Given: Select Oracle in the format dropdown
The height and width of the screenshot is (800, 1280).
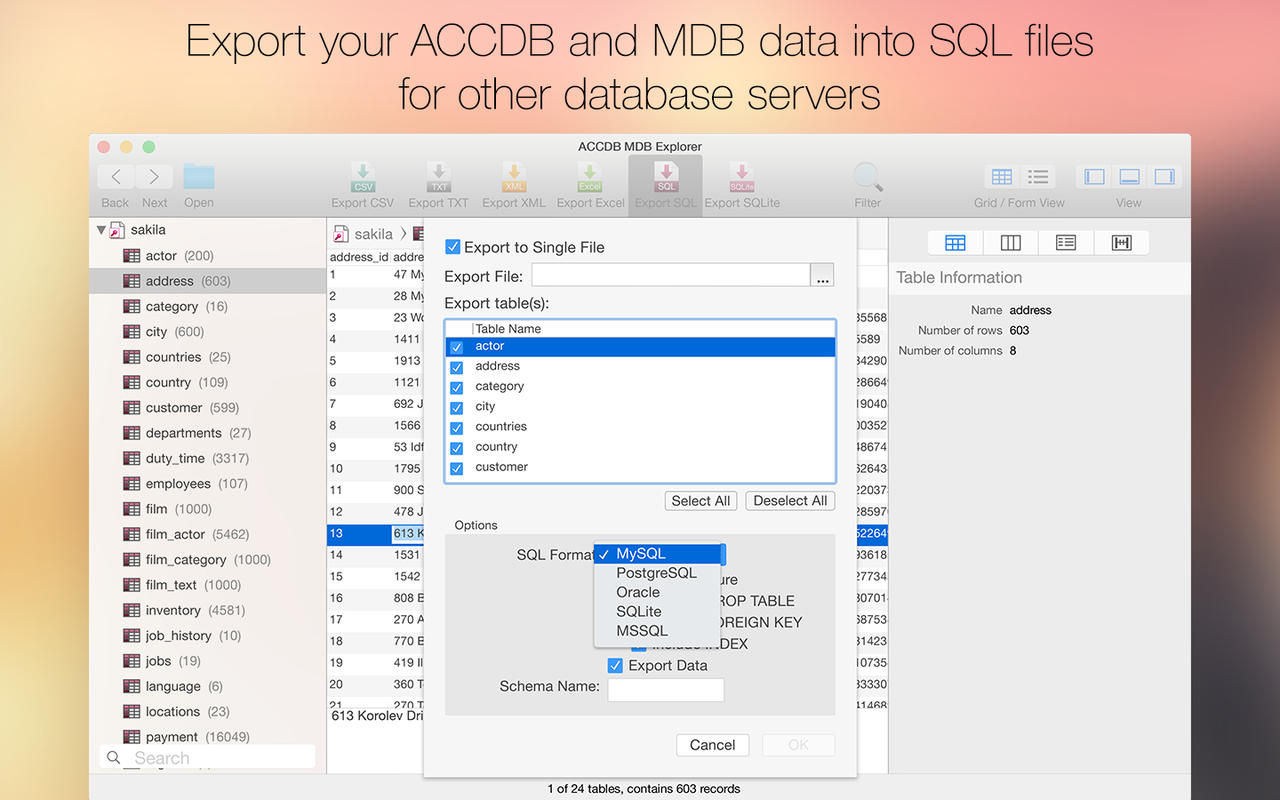Looking at the screenshot, I should click(x=638, y=592).
